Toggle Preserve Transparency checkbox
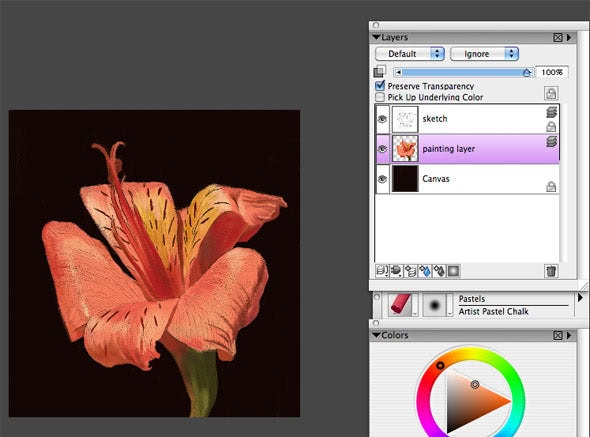Image resolution: width=590 pixels, height=437 pixels. pos(380,85)
